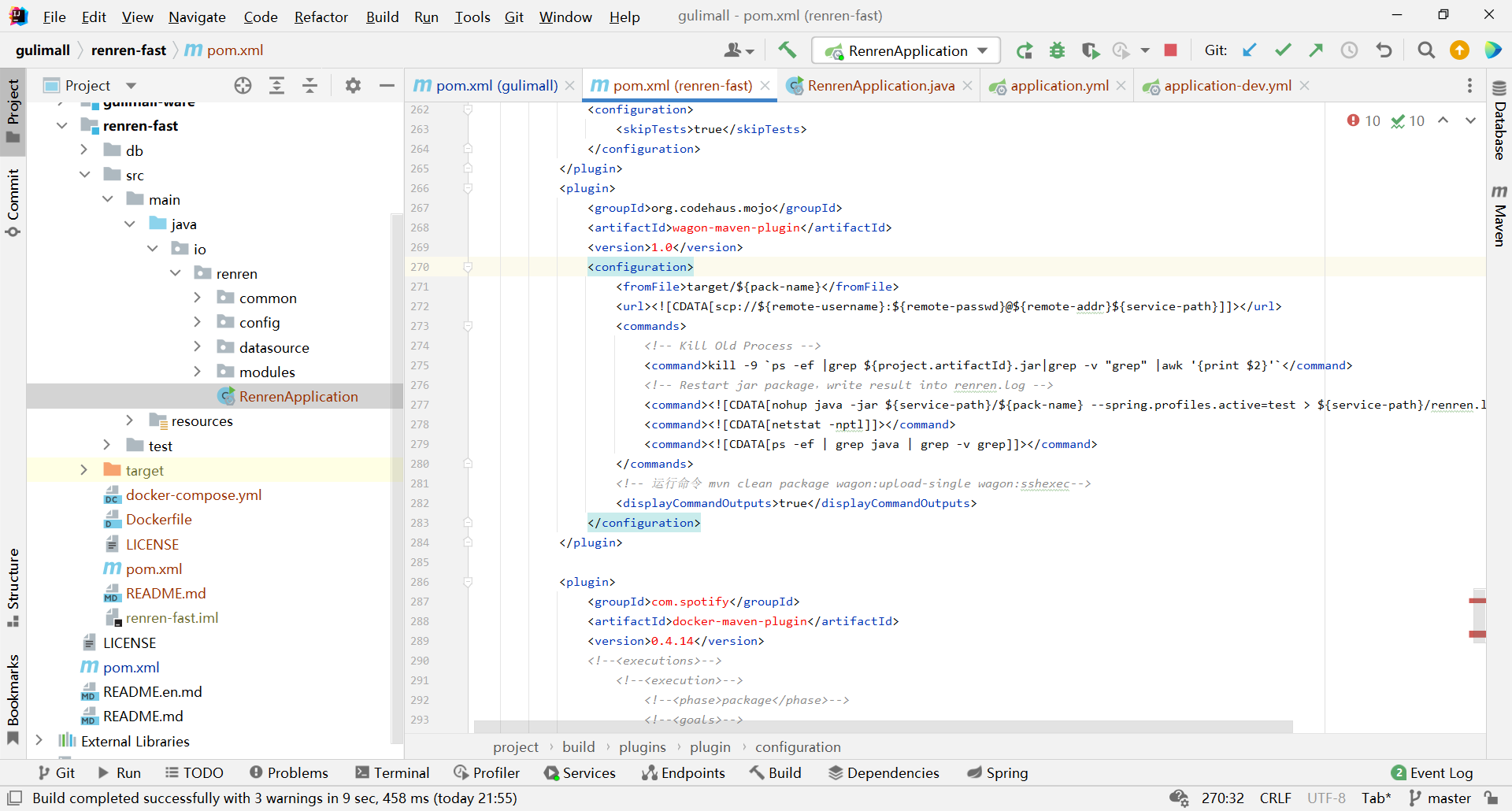
Task: Start debugging with the Debug icon
Action: (1057, 50)
